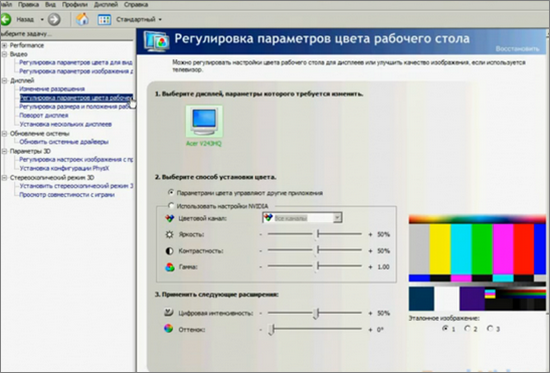Open Регулировка параметров изображения for video
550x373 pixels.
(x=76, y=71)
